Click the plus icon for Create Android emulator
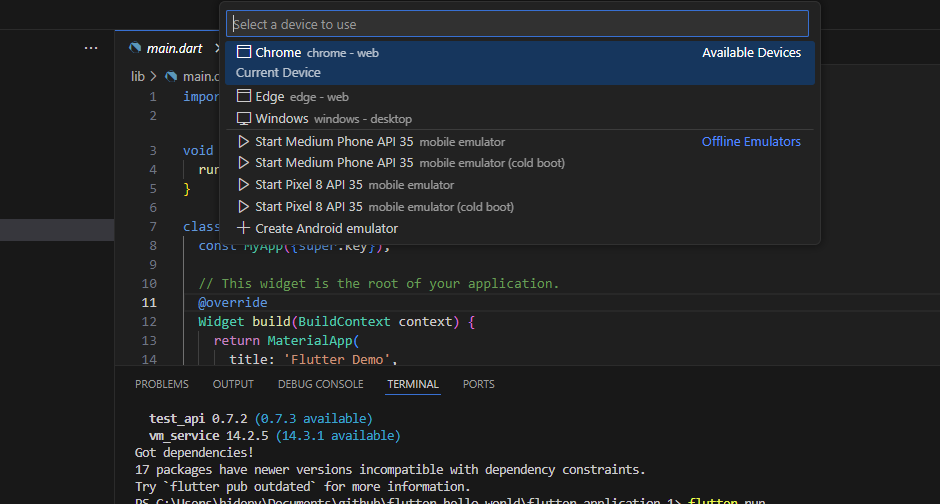 pos(243,229)
